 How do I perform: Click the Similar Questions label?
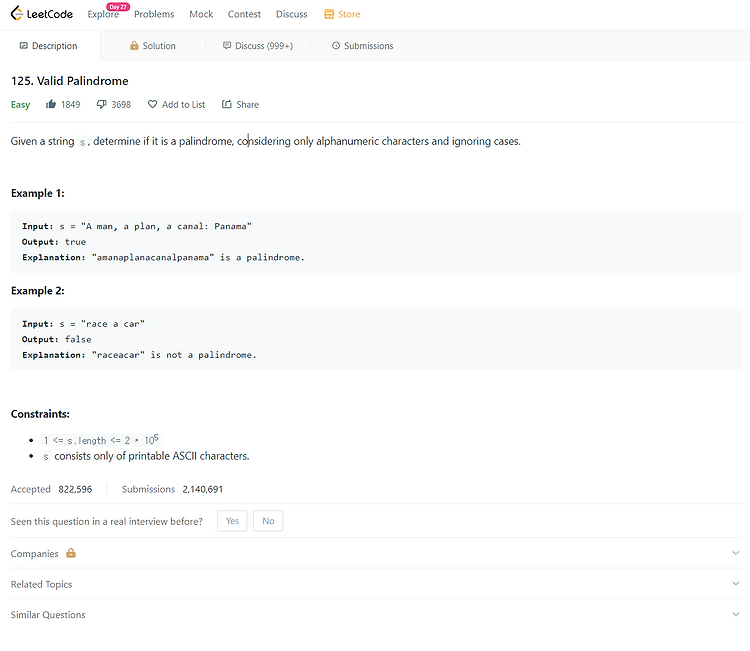[48, 615]
